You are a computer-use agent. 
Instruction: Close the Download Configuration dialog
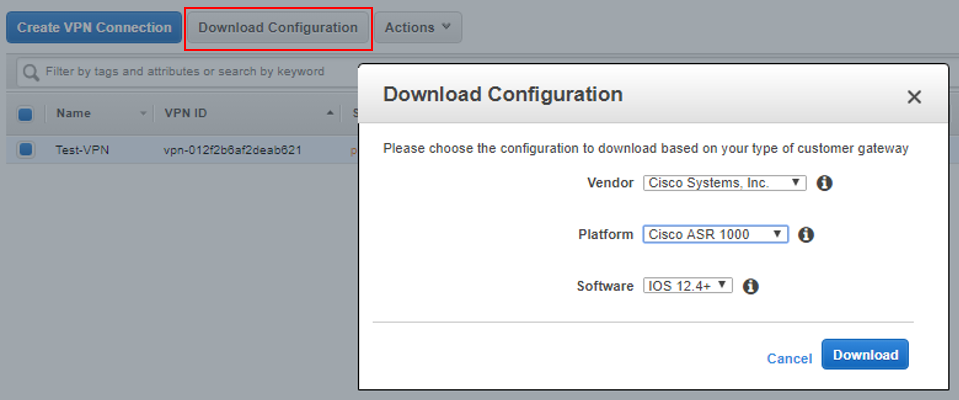tap(913, 97)
